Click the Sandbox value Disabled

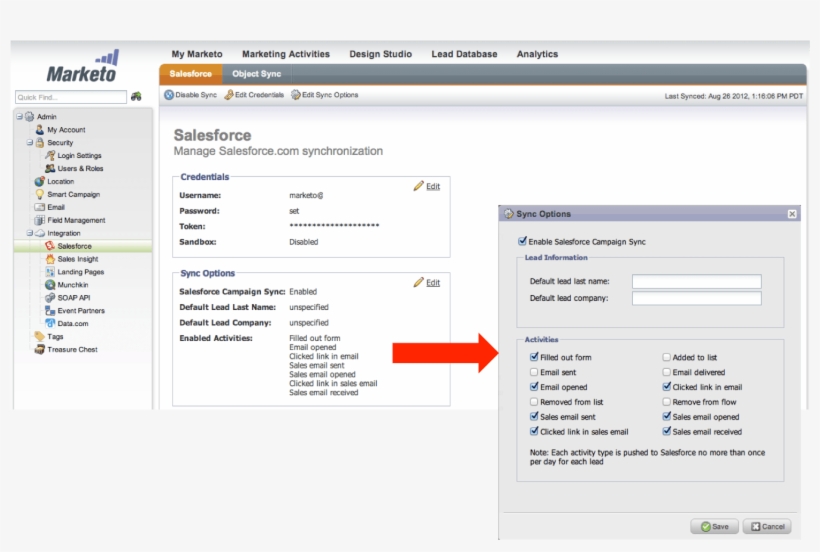pyautogui.click(x=303, y=242)
